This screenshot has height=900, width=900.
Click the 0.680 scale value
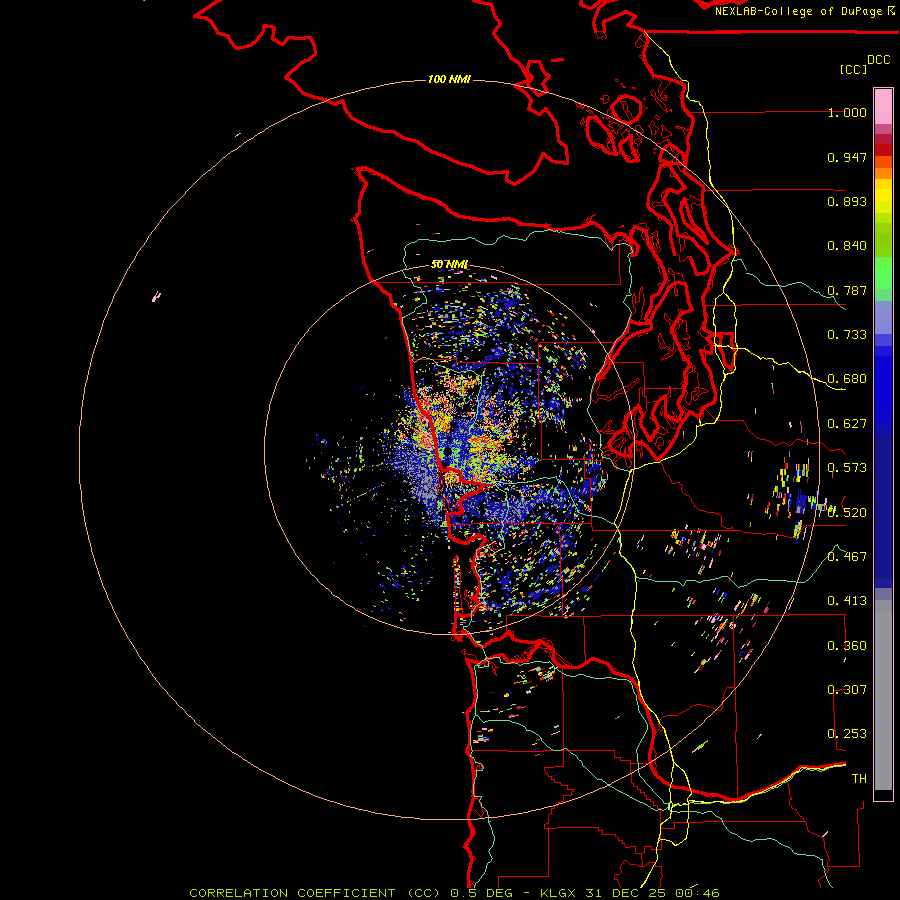[x=847, y=379]
